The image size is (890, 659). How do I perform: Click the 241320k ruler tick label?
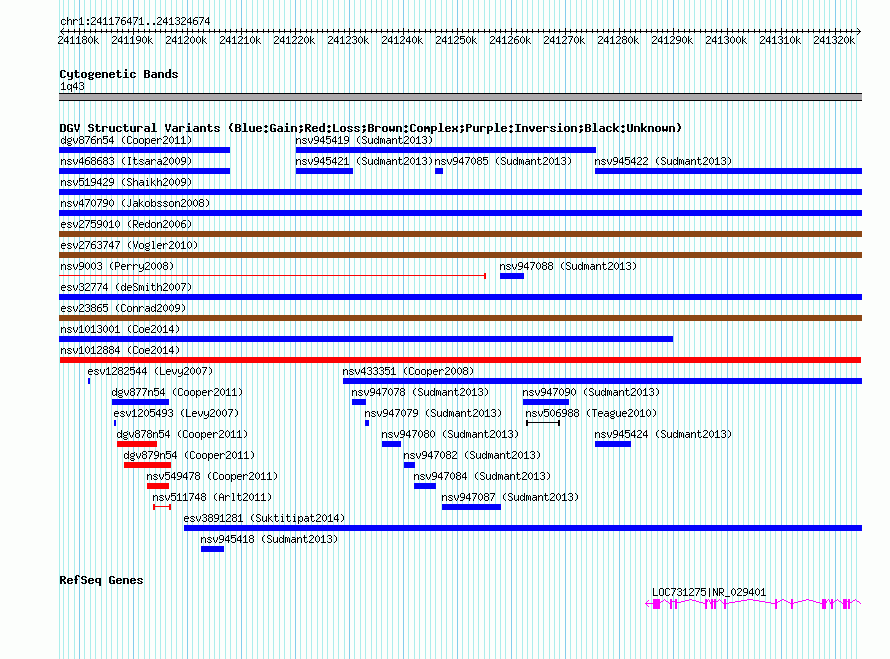click(x=834, y=40)
